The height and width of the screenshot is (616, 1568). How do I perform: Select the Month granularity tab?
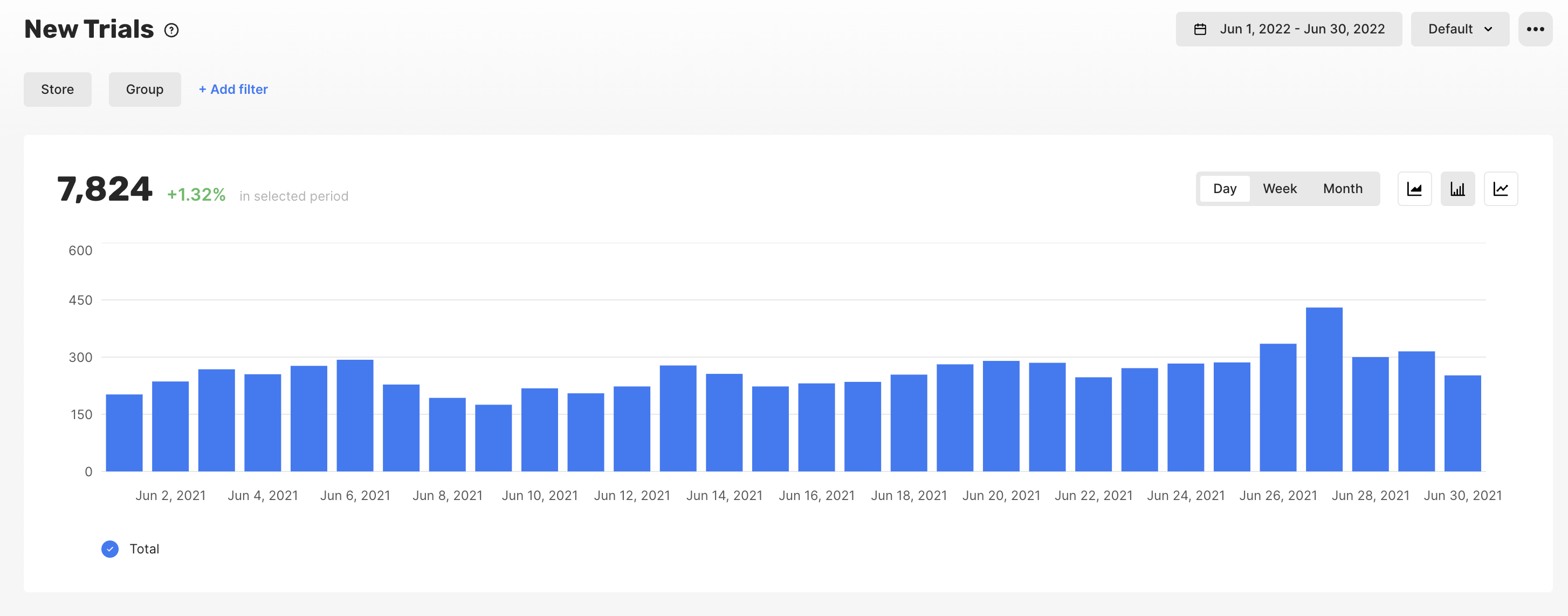pos(1342,189)
